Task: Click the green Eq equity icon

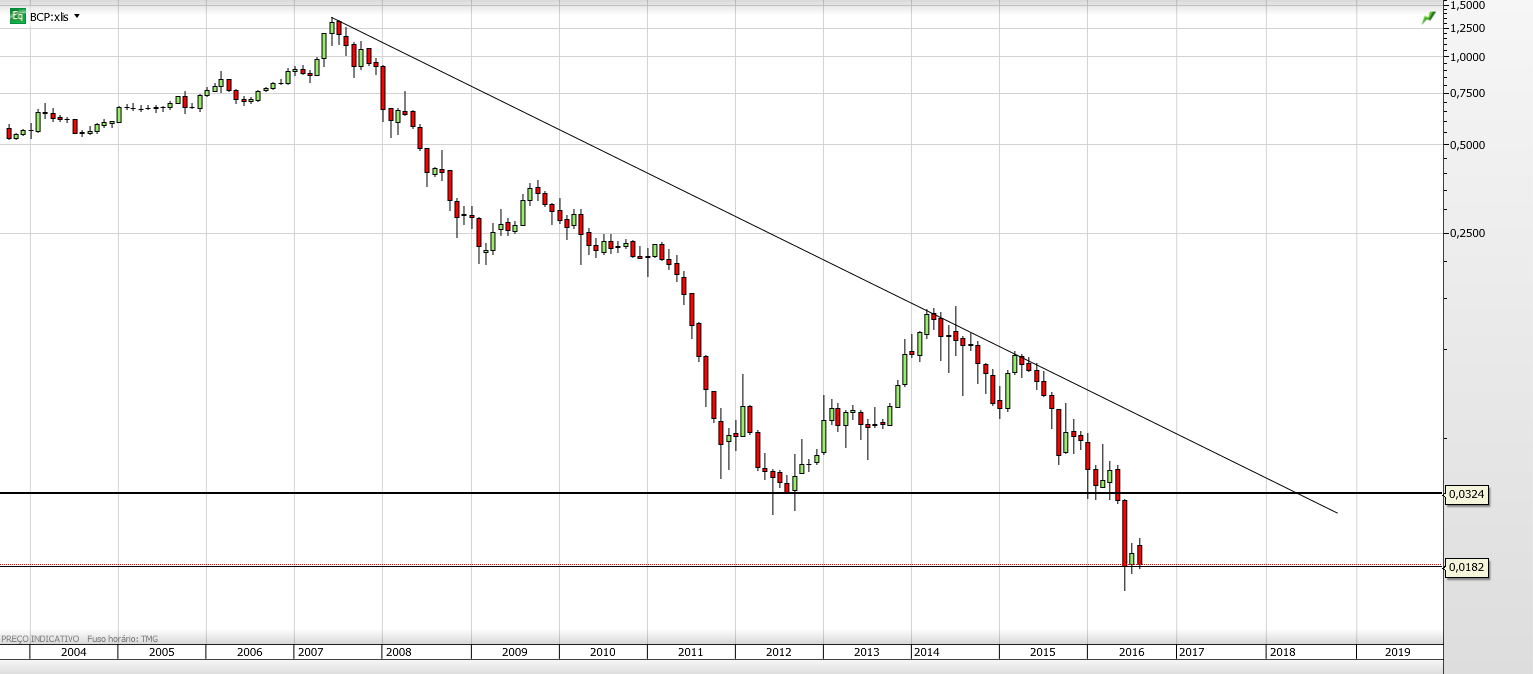Action: 17,16
